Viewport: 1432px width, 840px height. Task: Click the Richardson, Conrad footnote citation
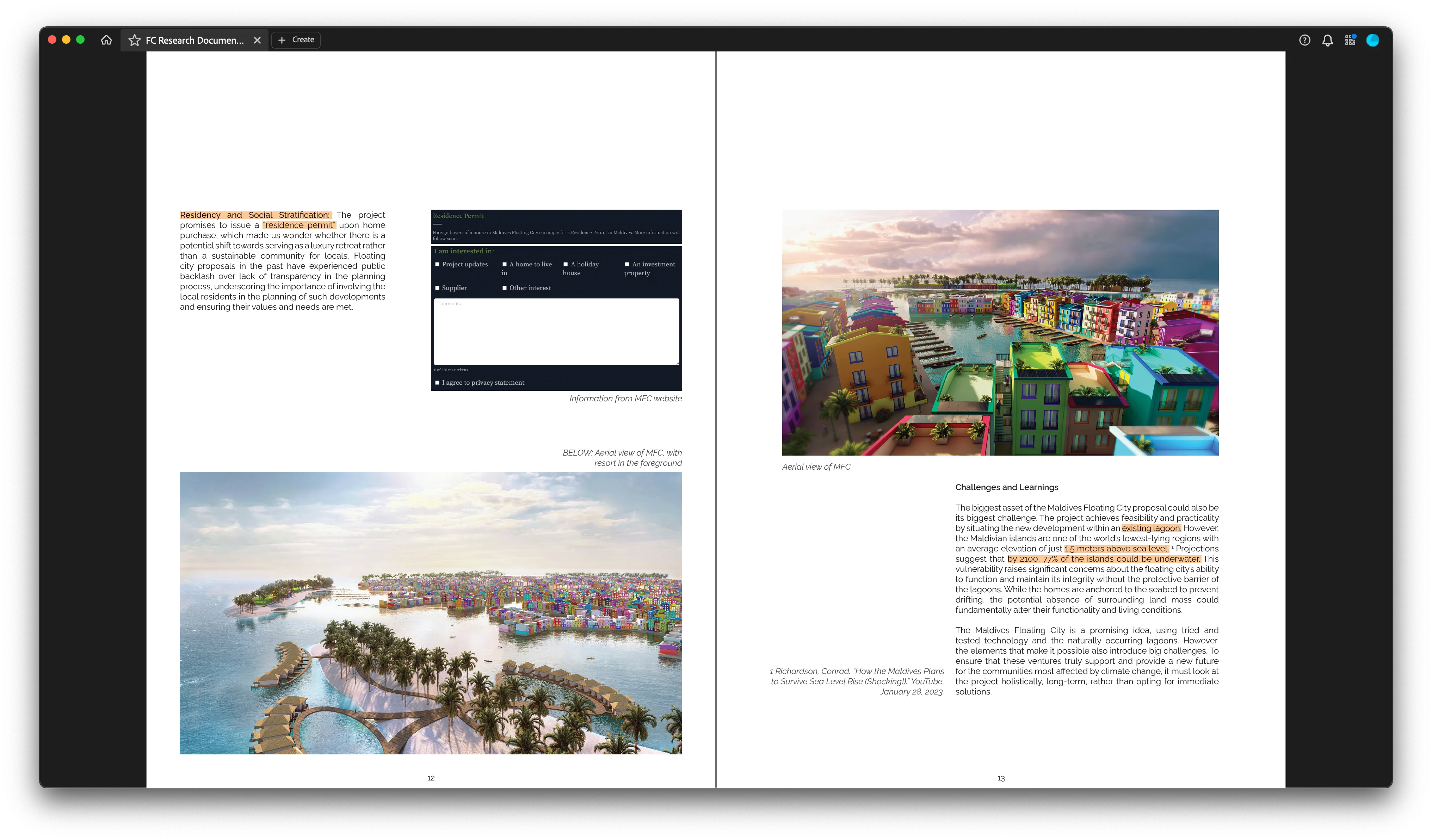pyautogui.click(x=857, y=681)
